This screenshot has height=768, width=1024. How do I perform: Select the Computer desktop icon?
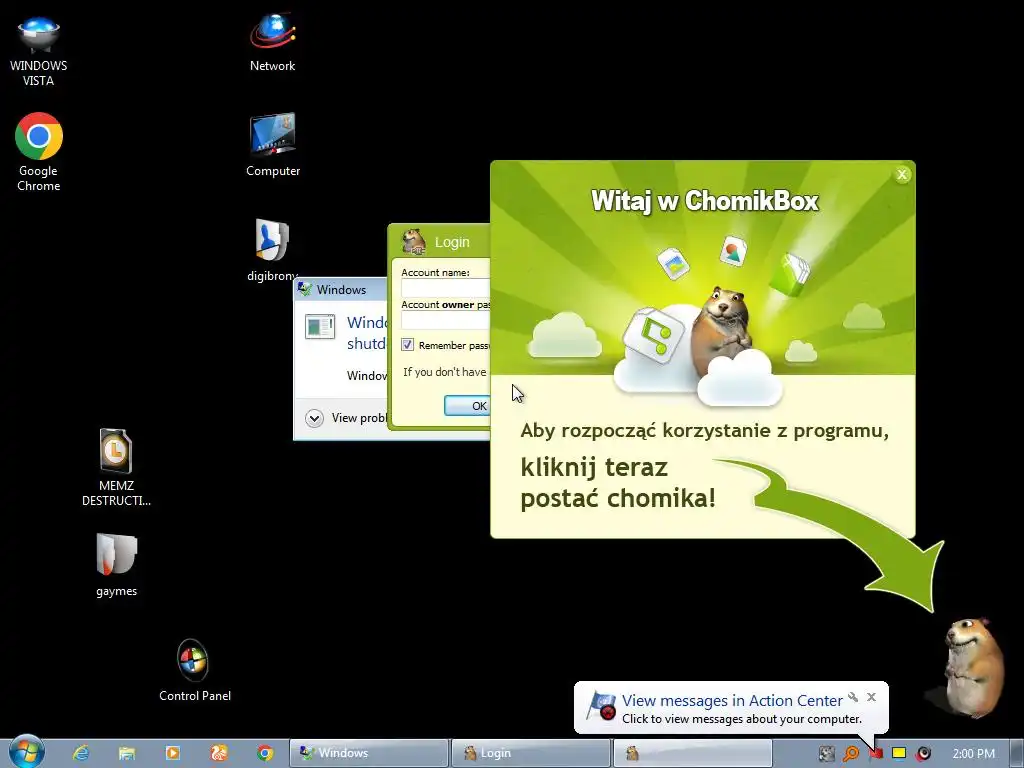272,144
